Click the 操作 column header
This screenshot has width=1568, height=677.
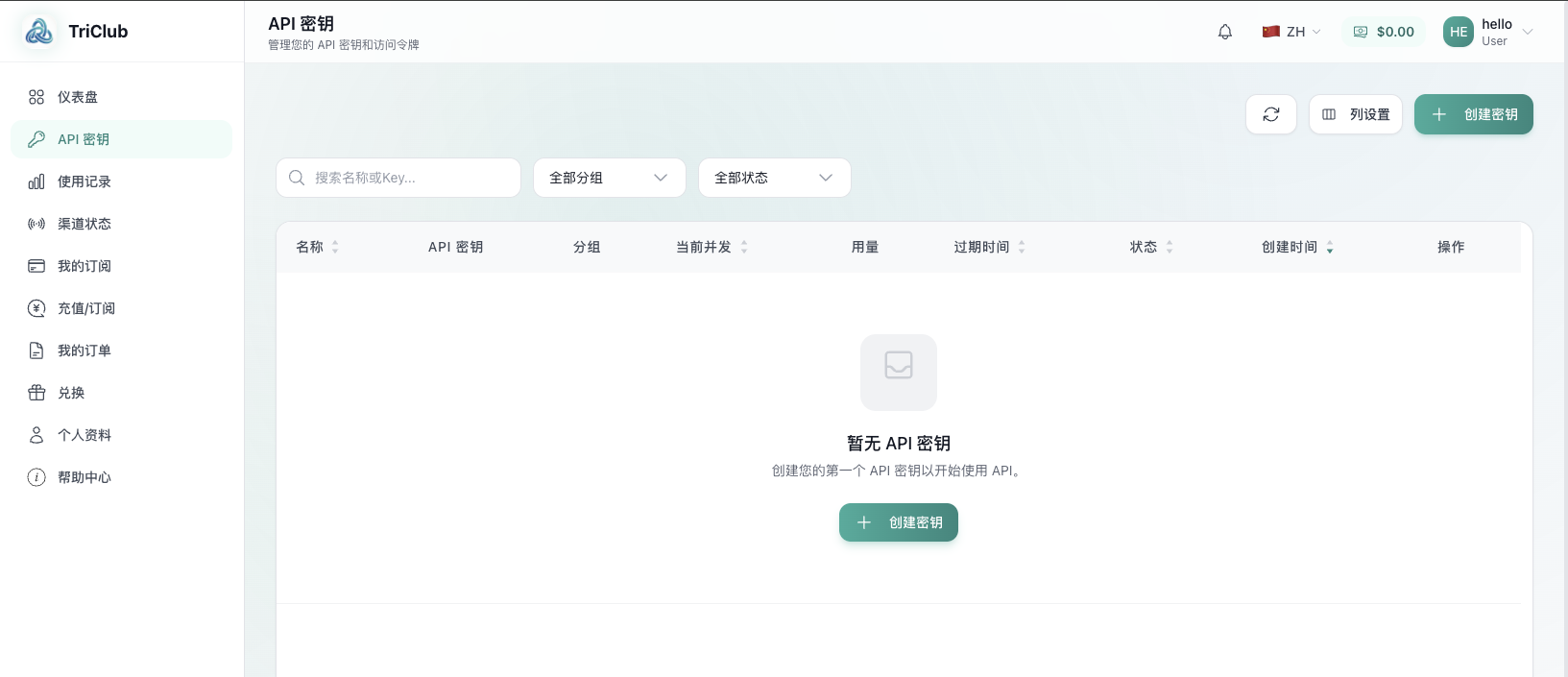tap(1451, 247)
